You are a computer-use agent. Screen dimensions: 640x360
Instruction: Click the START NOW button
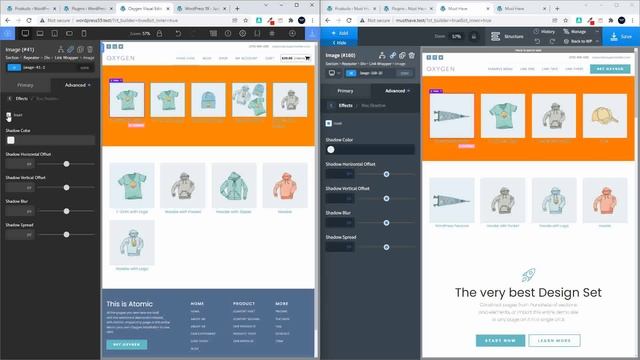500,340
